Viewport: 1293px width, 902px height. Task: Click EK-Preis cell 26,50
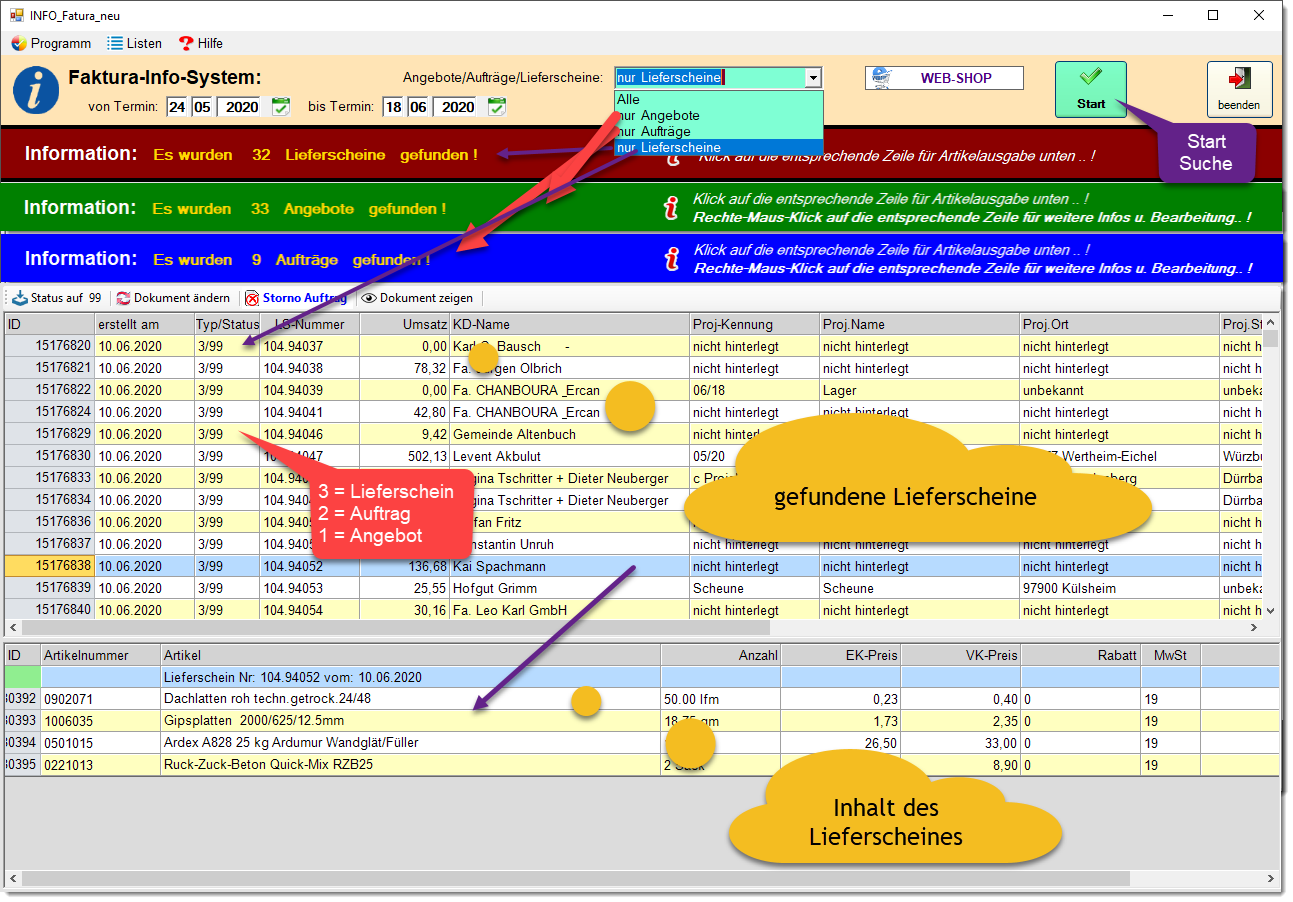(841, 743)
